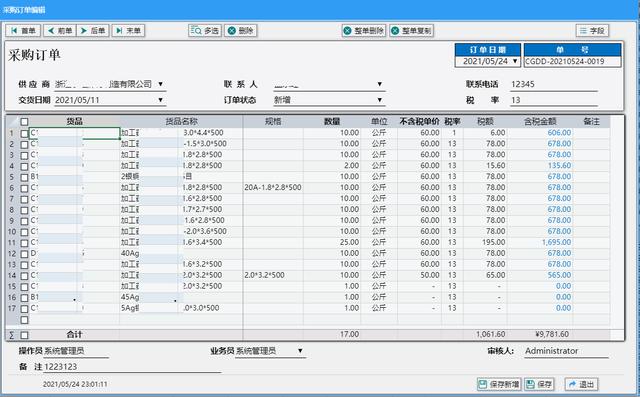Go to next order with 后单
This screenshot has height=397, width=640.
pos(93,31)
